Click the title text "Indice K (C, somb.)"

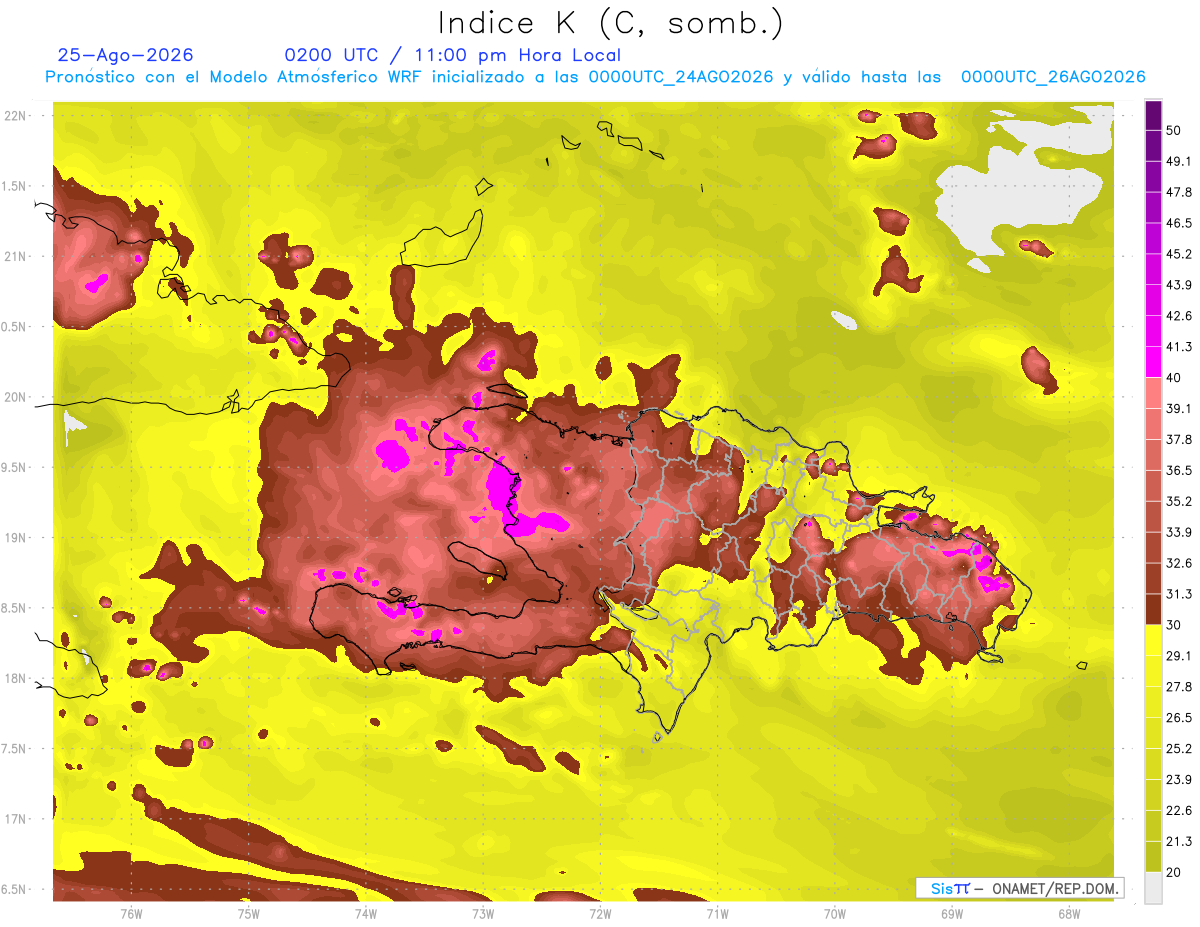click(611, 24)
